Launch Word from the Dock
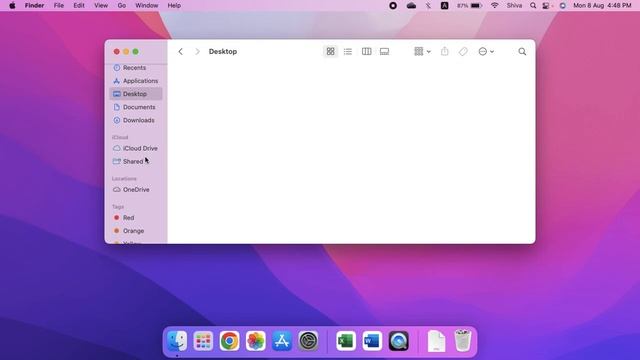This screenshot has width=640, height=360. point(372,341)
